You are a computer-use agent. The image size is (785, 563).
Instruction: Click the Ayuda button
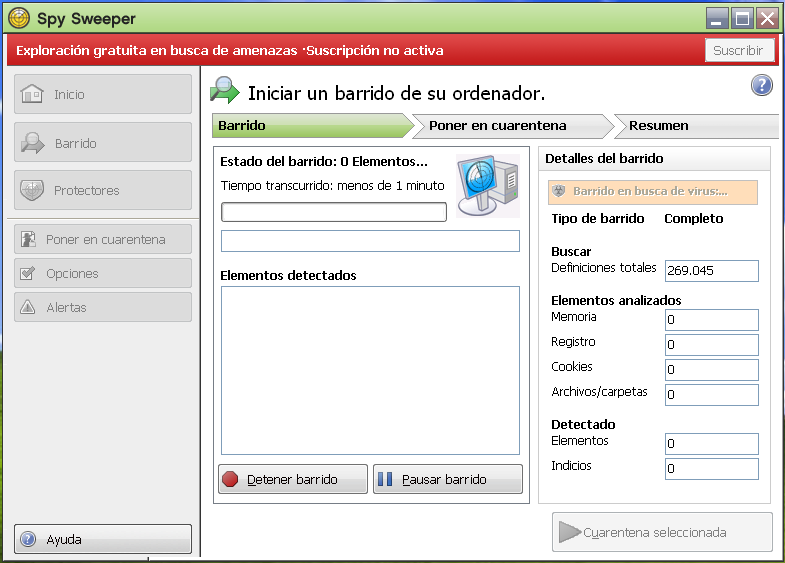point(103,539)
